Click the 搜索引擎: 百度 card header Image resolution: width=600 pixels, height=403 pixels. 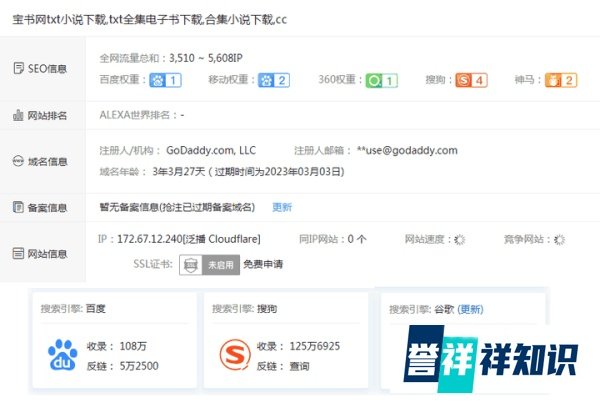[73, 308]
